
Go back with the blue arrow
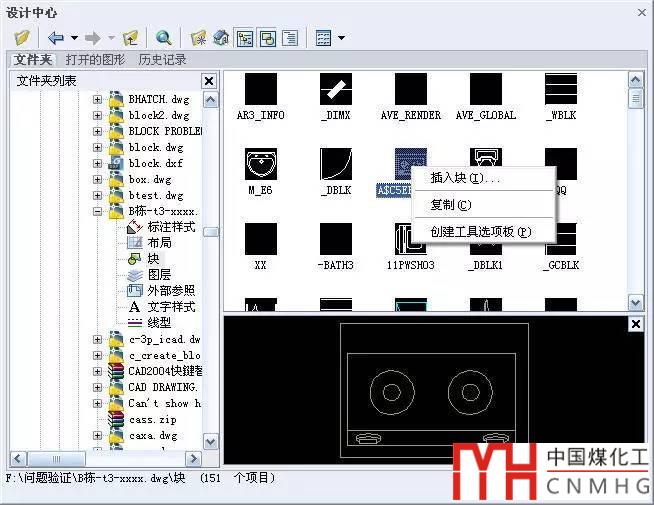point(55,38)
